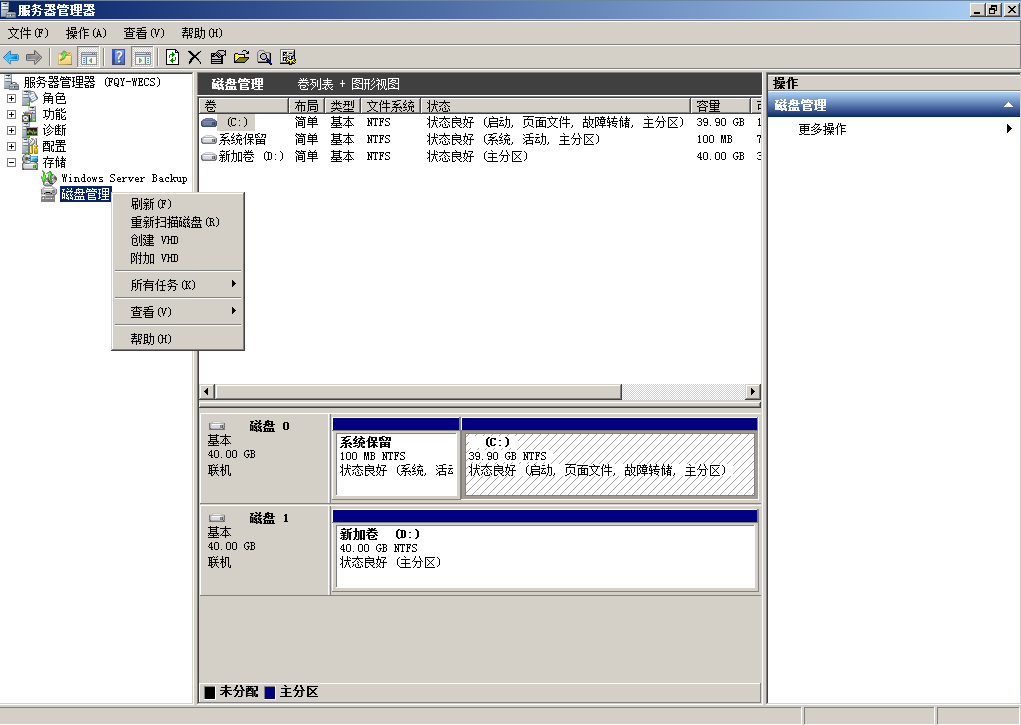Click the 磁盘 1 disk label
The height and width of the screenshot is (725, 1021).
point(268,518)
